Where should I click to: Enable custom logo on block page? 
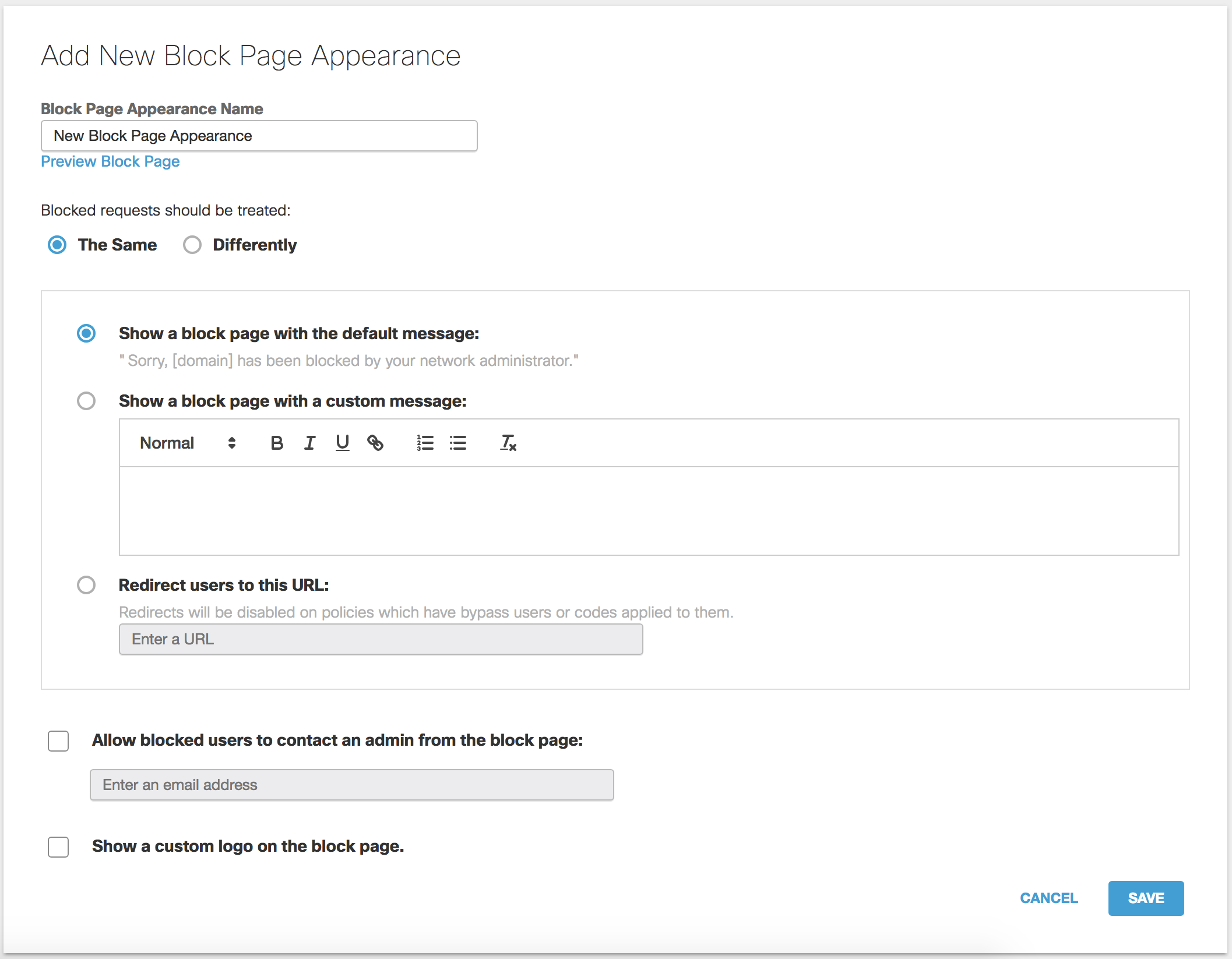(58, 847)
